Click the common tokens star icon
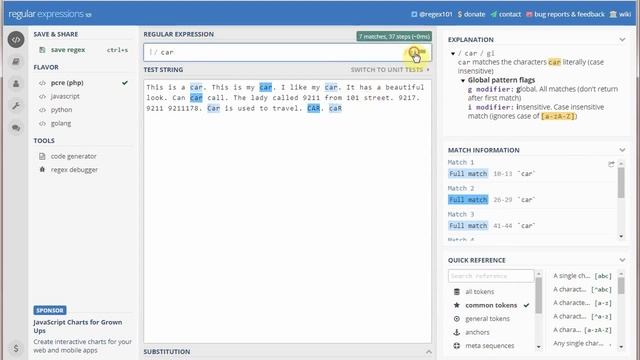 457,305
